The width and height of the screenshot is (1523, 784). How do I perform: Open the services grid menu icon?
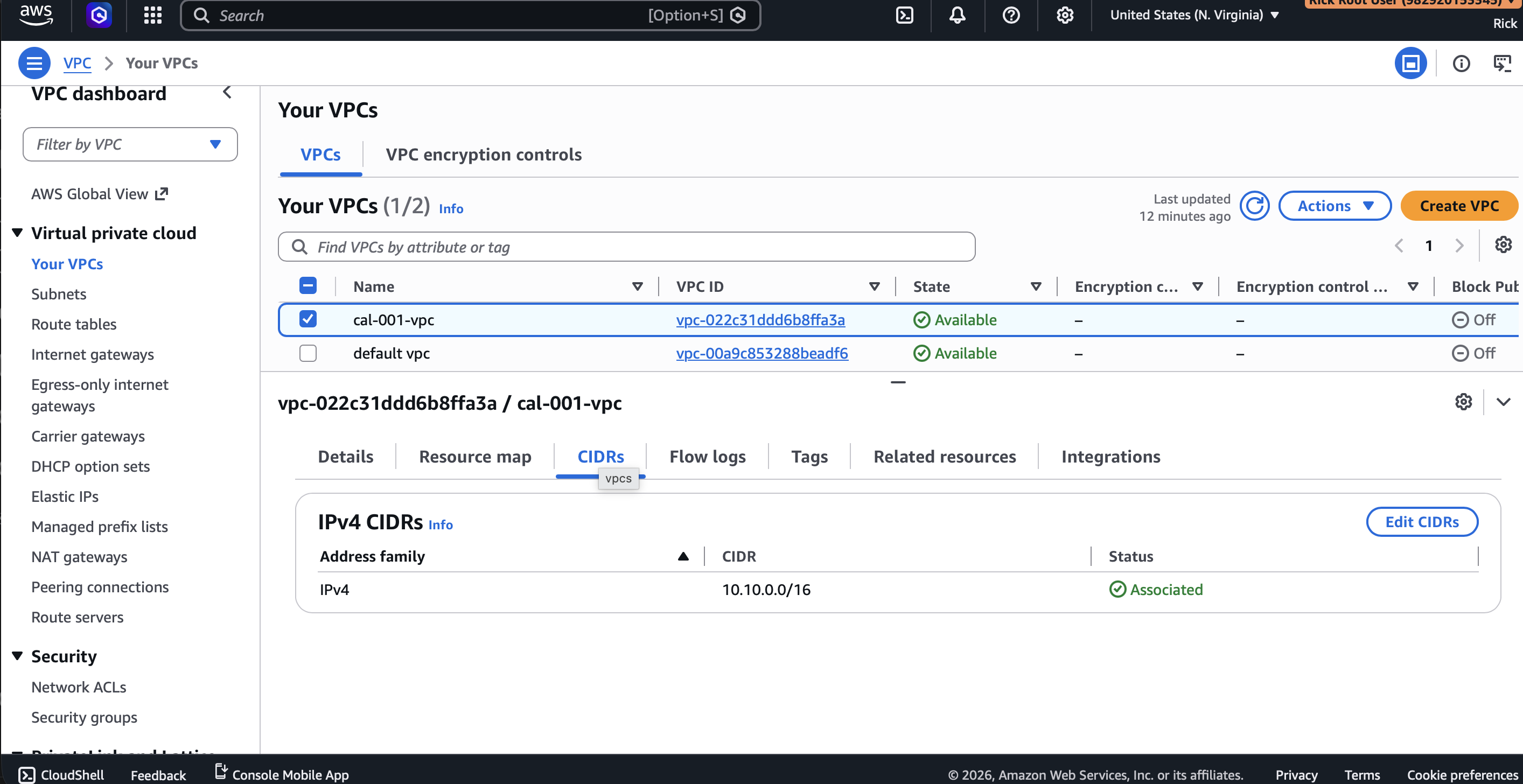tap(152, 16)
